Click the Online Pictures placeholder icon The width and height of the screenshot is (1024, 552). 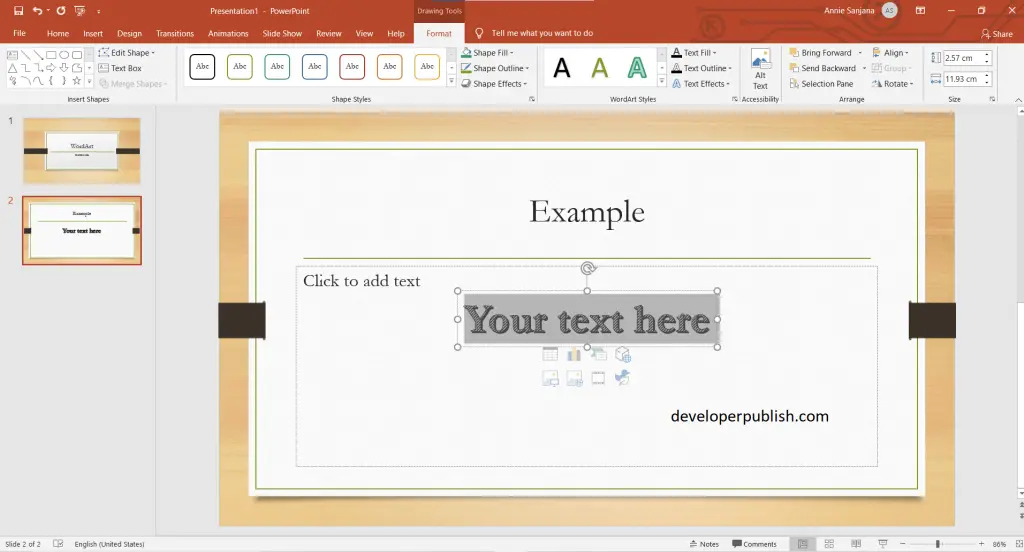574,378
